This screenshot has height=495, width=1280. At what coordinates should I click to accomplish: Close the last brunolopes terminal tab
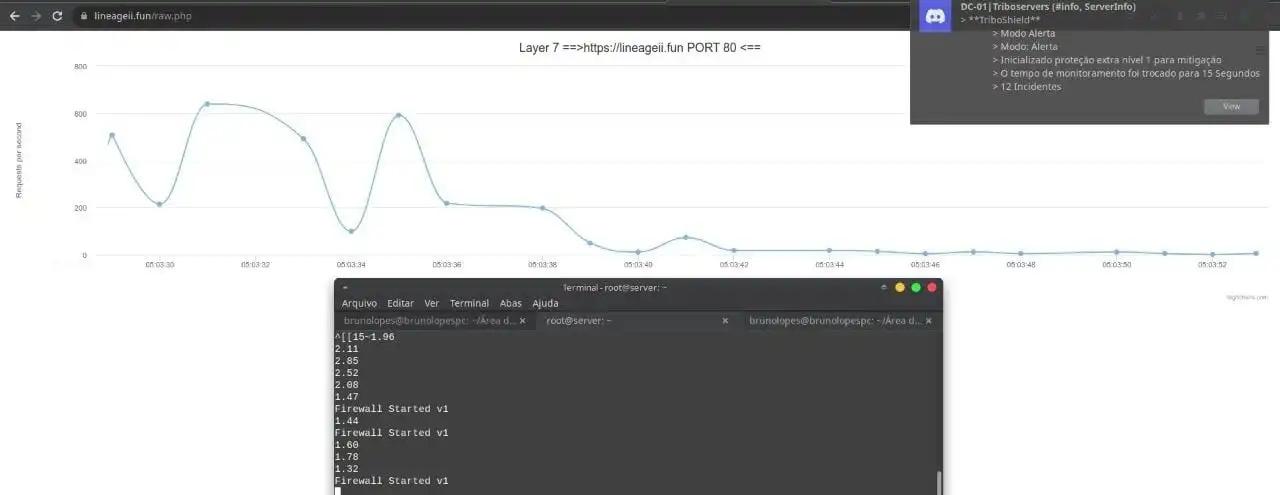928,321
